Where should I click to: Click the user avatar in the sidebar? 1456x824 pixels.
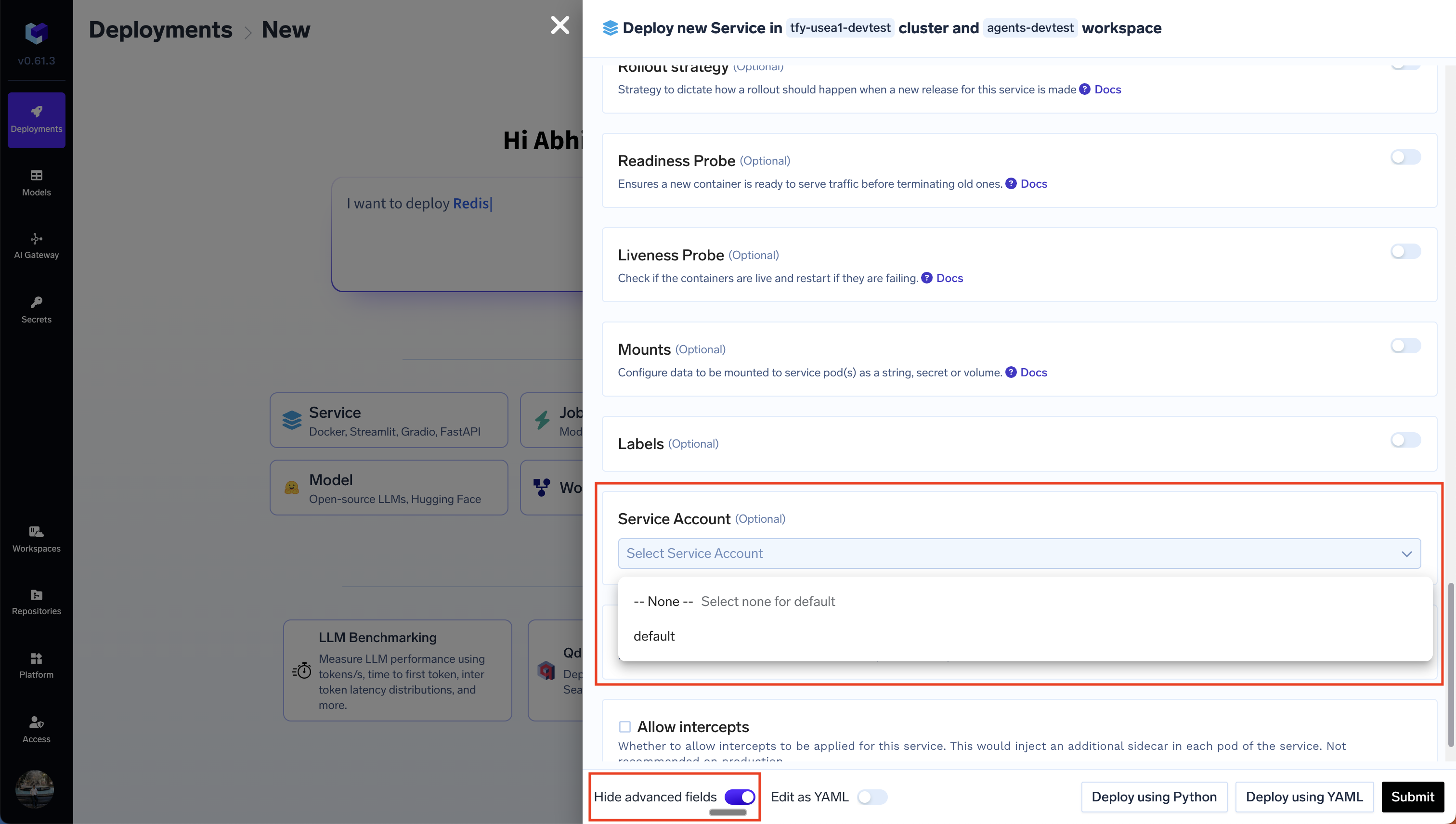pyautogui.click(x=35, y=788)
